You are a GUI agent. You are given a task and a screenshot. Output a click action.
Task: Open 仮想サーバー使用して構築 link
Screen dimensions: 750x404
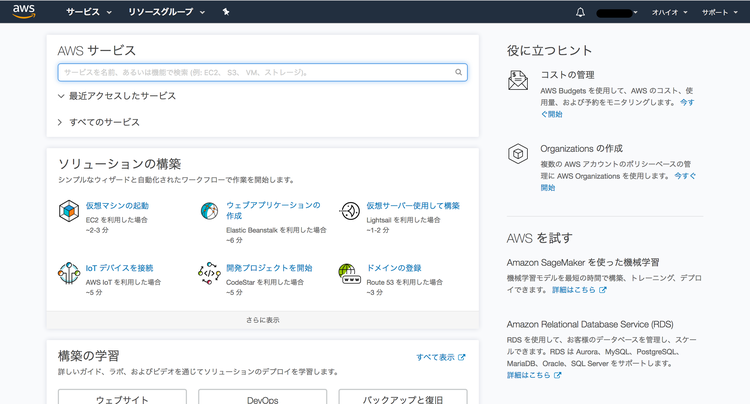click(x=413, y=206)
